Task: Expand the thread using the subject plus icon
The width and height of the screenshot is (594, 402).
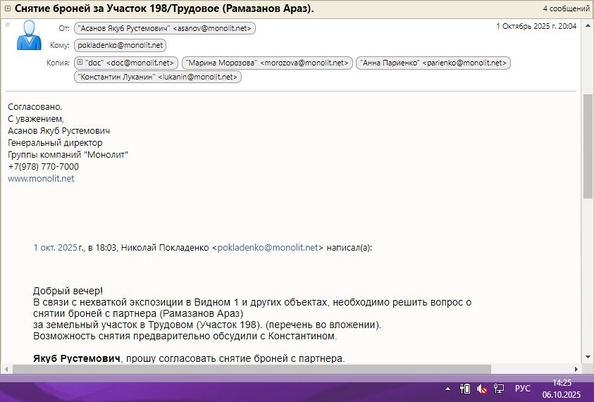Action: click(x=7, y=8)
